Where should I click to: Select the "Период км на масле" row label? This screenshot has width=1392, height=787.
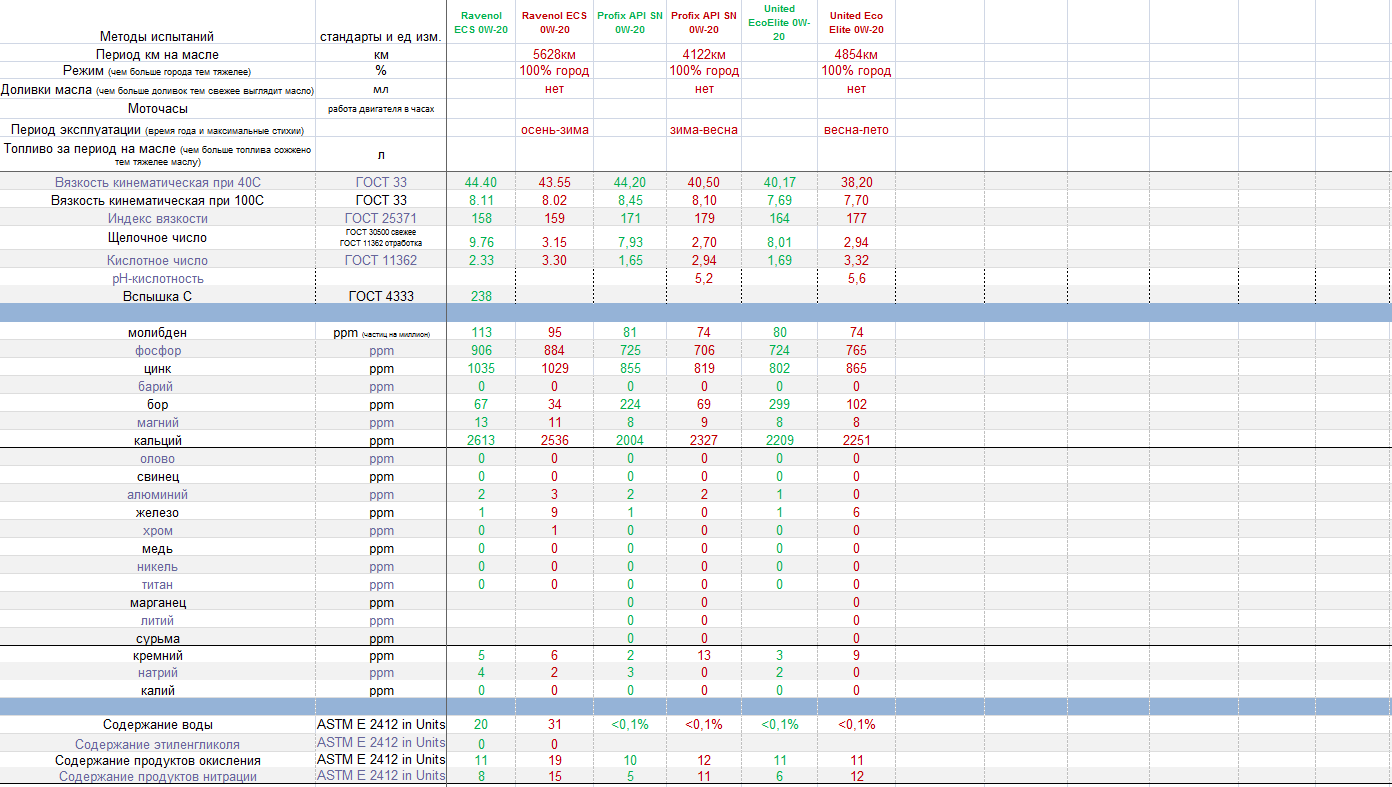click(x=157, y=54)
